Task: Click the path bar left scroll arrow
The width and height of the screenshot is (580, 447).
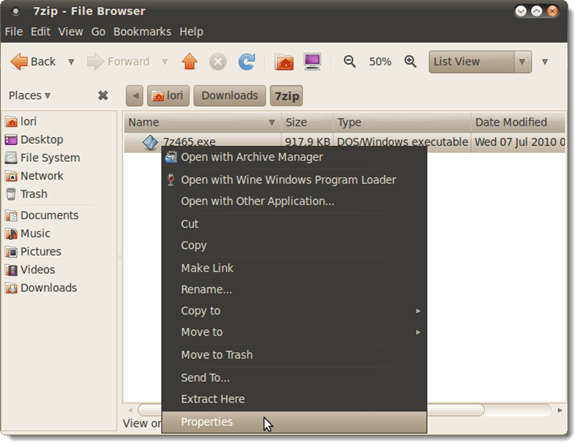Action: click(135, 96)
